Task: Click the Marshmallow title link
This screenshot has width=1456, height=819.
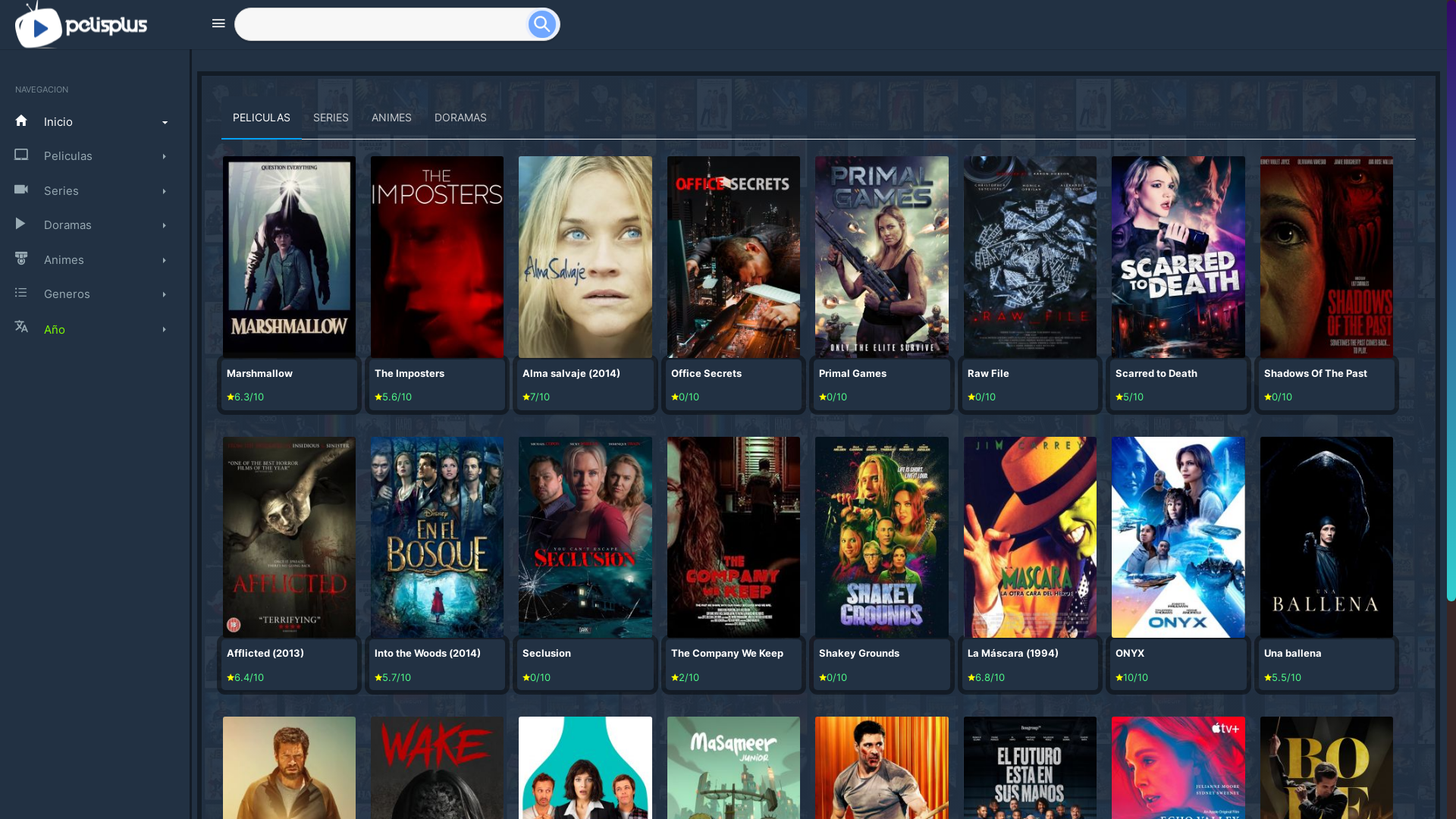Action: pos(259,373)
